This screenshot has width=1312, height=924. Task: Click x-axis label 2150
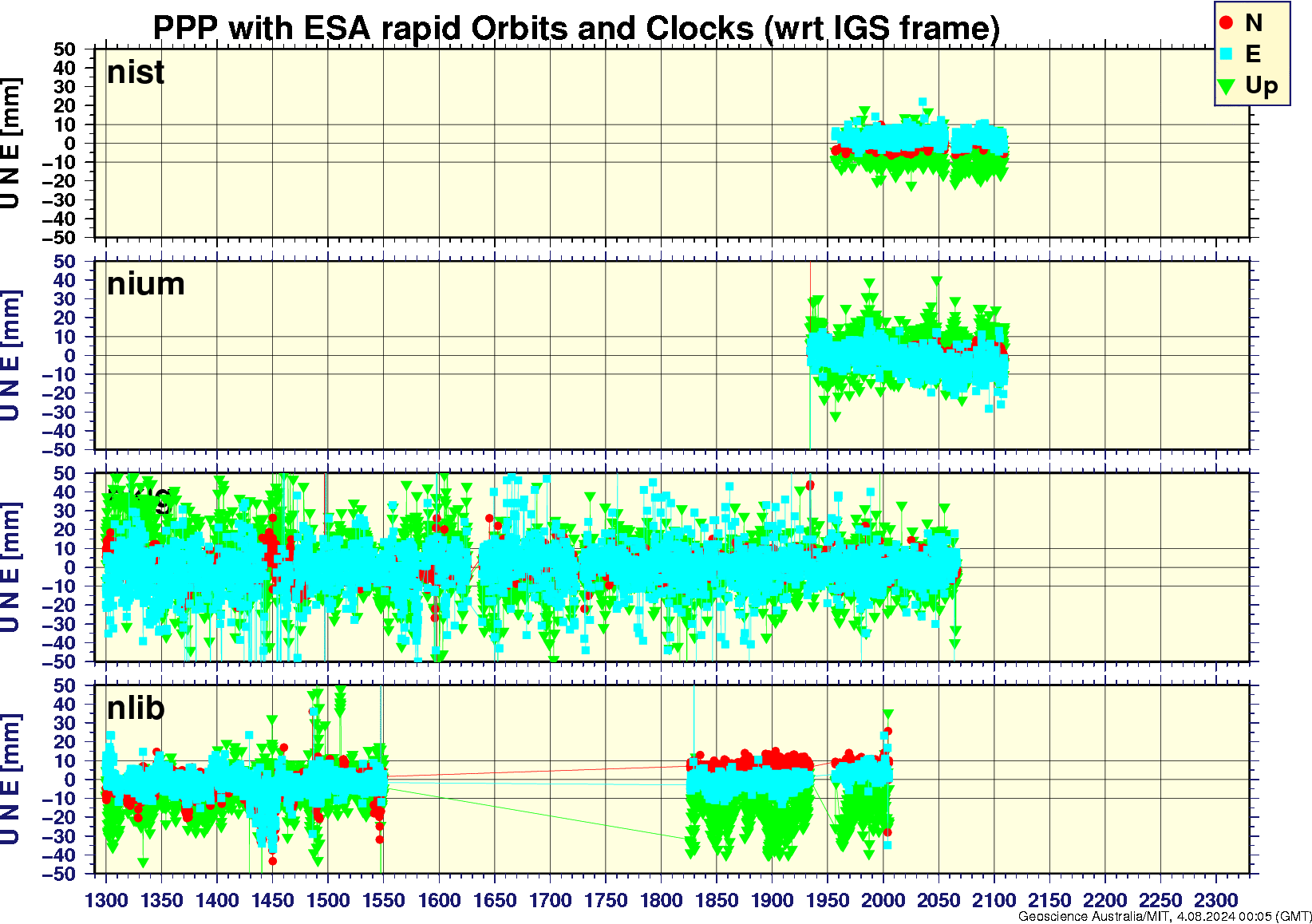coord(1049,900)
